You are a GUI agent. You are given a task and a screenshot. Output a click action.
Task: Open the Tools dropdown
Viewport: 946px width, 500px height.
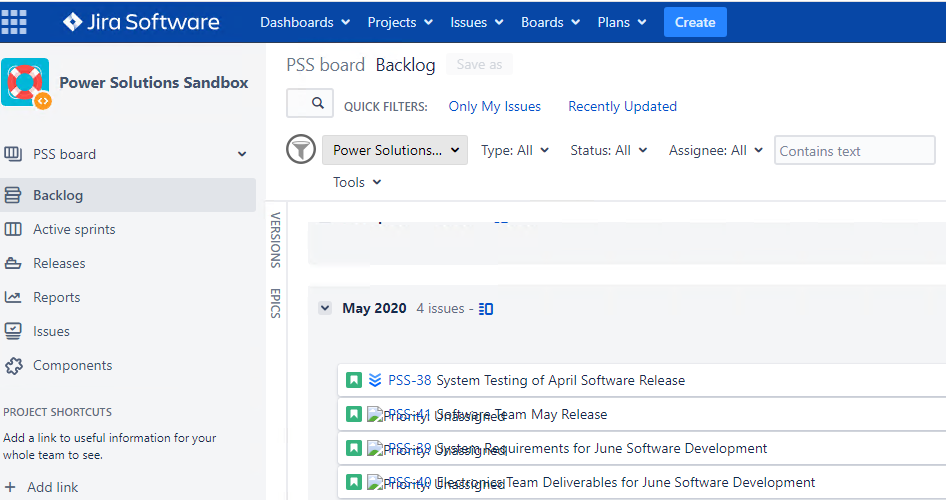[x=357, y=182]
